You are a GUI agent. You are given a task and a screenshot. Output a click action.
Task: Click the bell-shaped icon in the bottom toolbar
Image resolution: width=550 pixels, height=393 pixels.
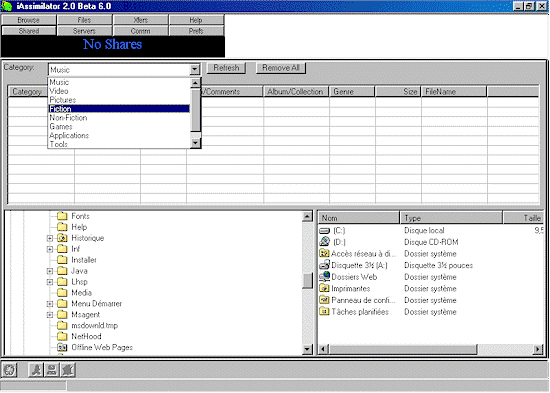click(x=68, y=369)
